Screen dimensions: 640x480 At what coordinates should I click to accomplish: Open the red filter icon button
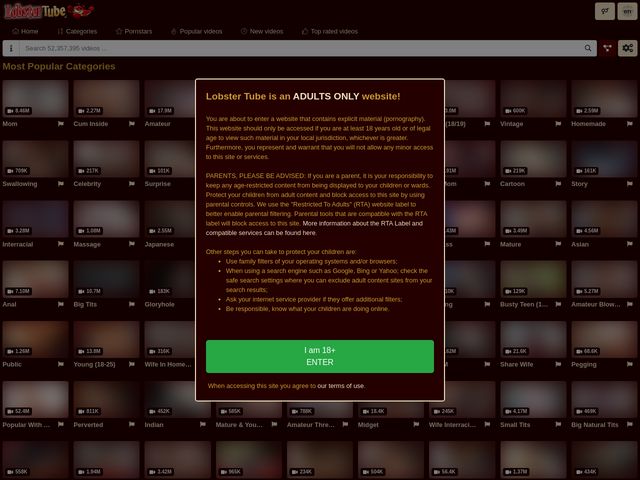[x=607, y=48]
